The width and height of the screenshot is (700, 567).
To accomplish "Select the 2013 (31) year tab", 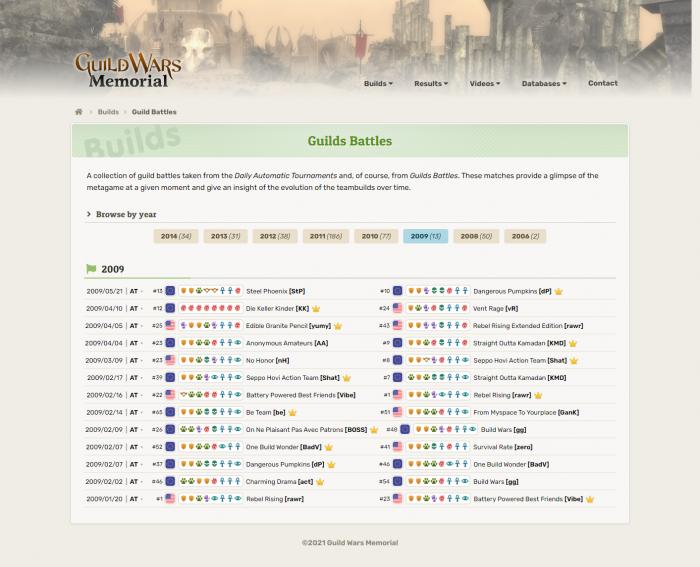I will coord(225,236).
